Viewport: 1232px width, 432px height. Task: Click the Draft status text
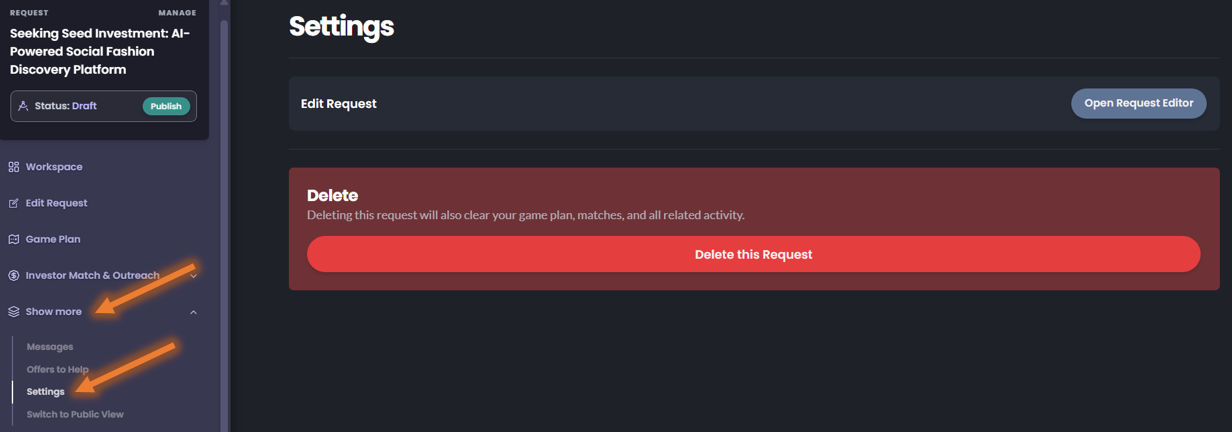[84, 106]
